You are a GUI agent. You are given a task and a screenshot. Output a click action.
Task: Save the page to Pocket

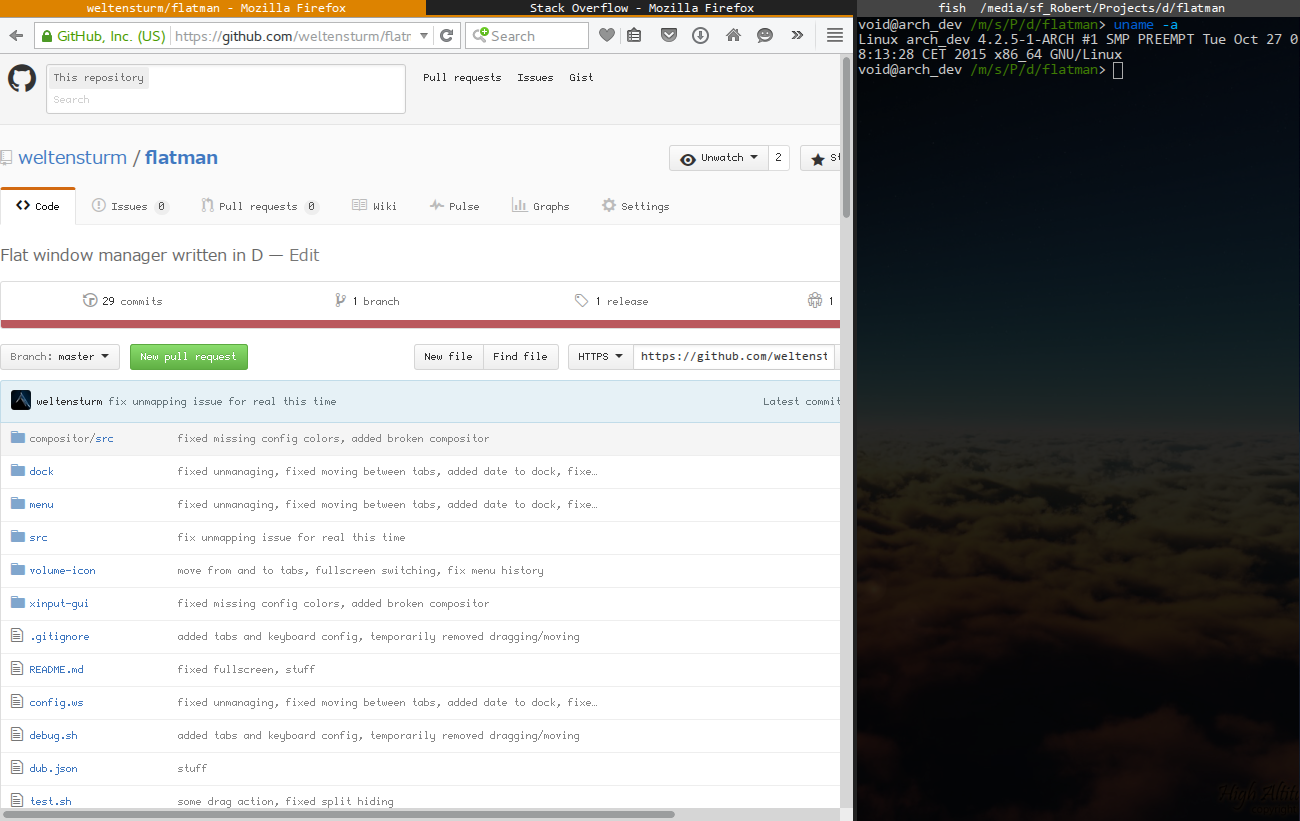point(668,35)
